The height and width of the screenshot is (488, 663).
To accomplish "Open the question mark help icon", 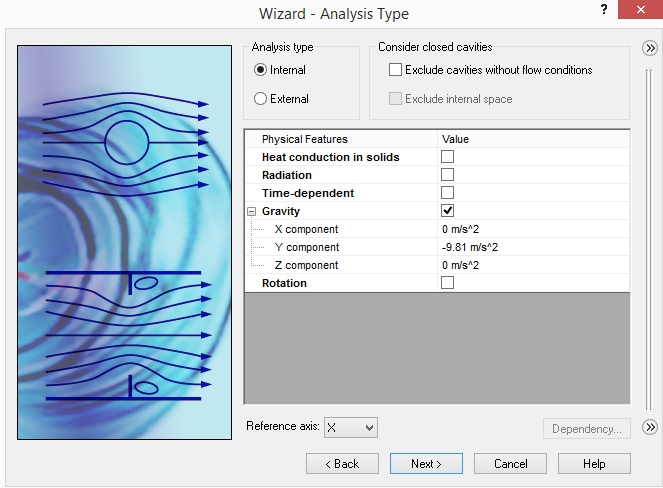I will pos(604,9).
